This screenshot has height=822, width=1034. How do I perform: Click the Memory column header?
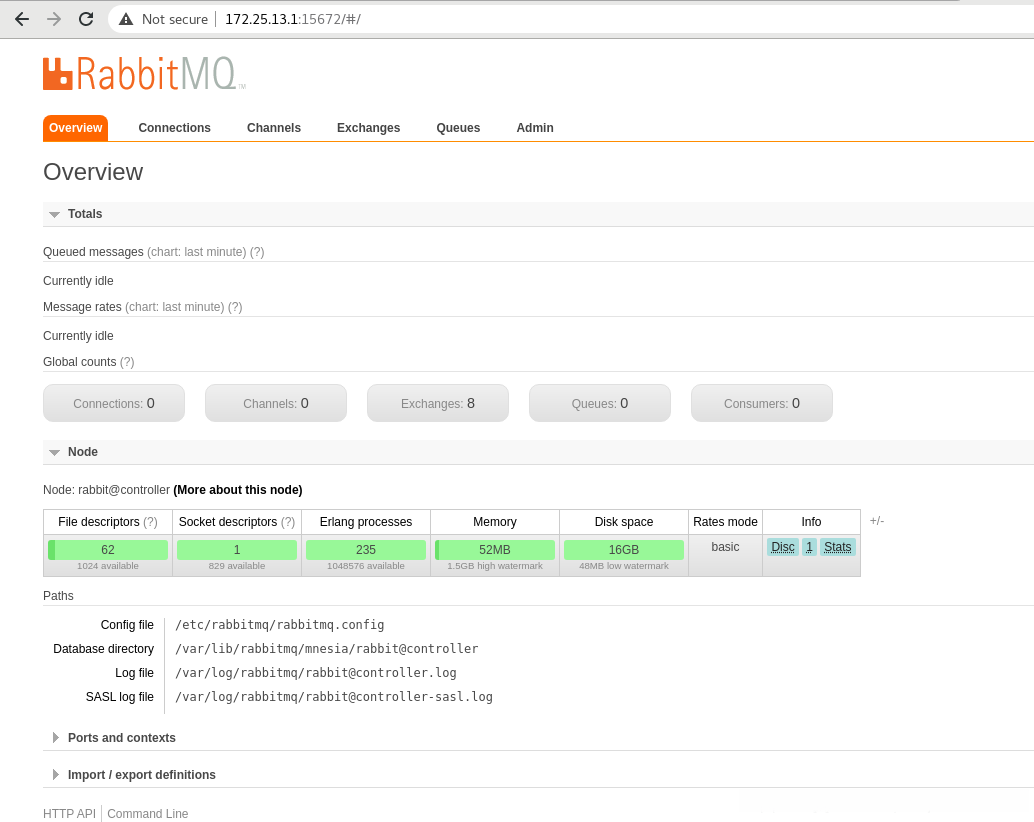click(x=495, y=522)
